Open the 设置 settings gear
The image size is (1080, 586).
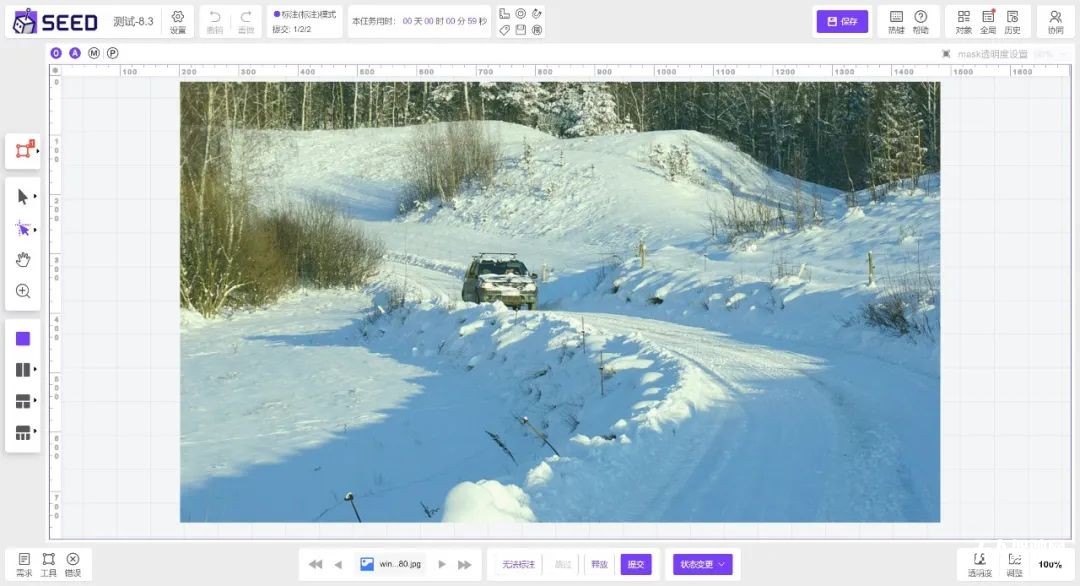point(177,21)
